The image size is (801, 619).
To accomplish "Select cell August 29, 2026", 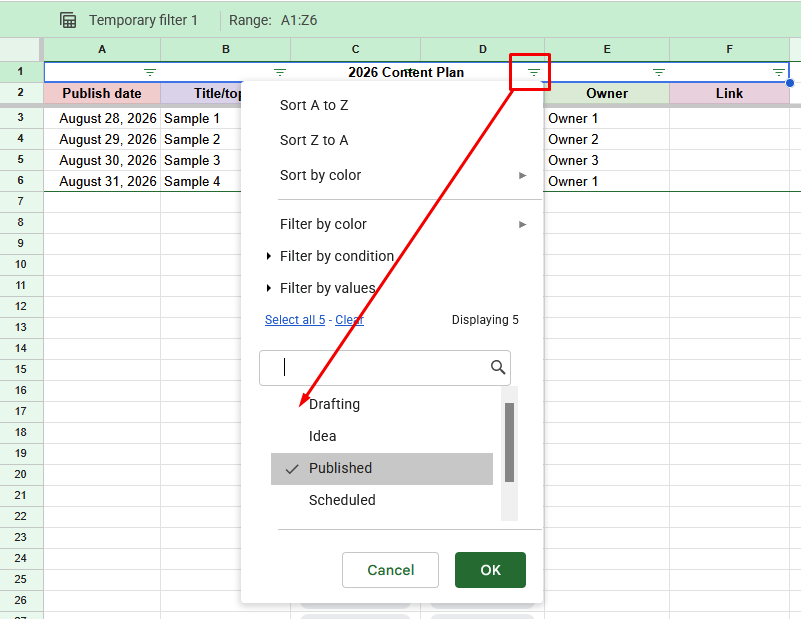I will [102, 139].
